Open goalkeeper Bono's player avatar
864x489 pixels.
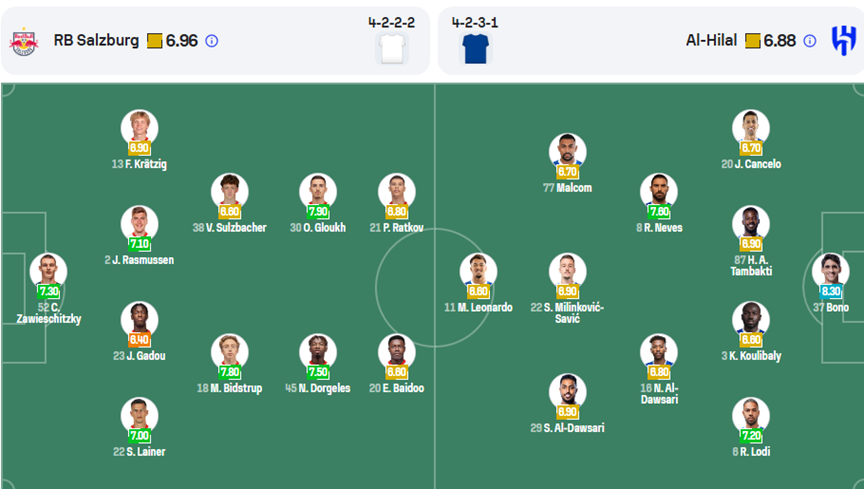[x=830, y=272]
